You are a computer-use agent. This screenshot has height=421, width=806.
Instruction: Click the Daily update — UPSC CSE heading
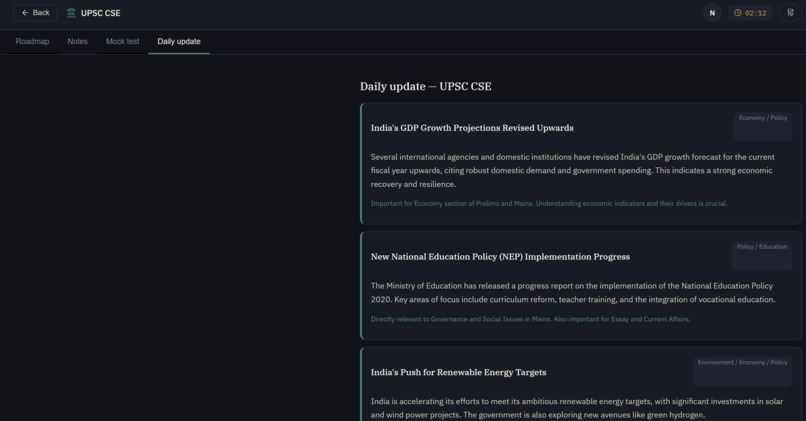[x=426, y=86]
